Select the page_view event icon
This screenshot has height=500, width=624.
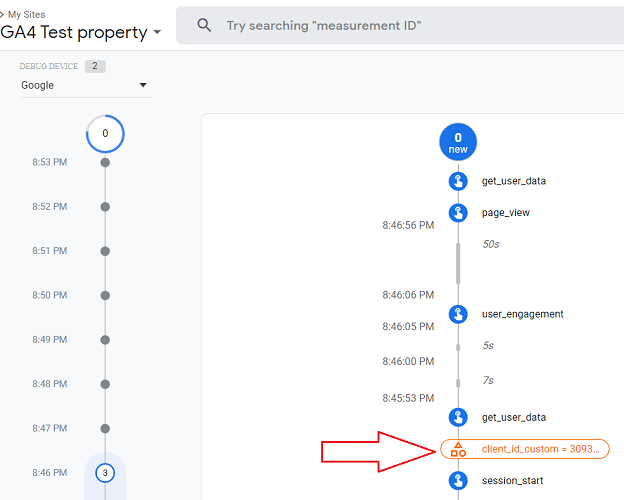[458, 213]
